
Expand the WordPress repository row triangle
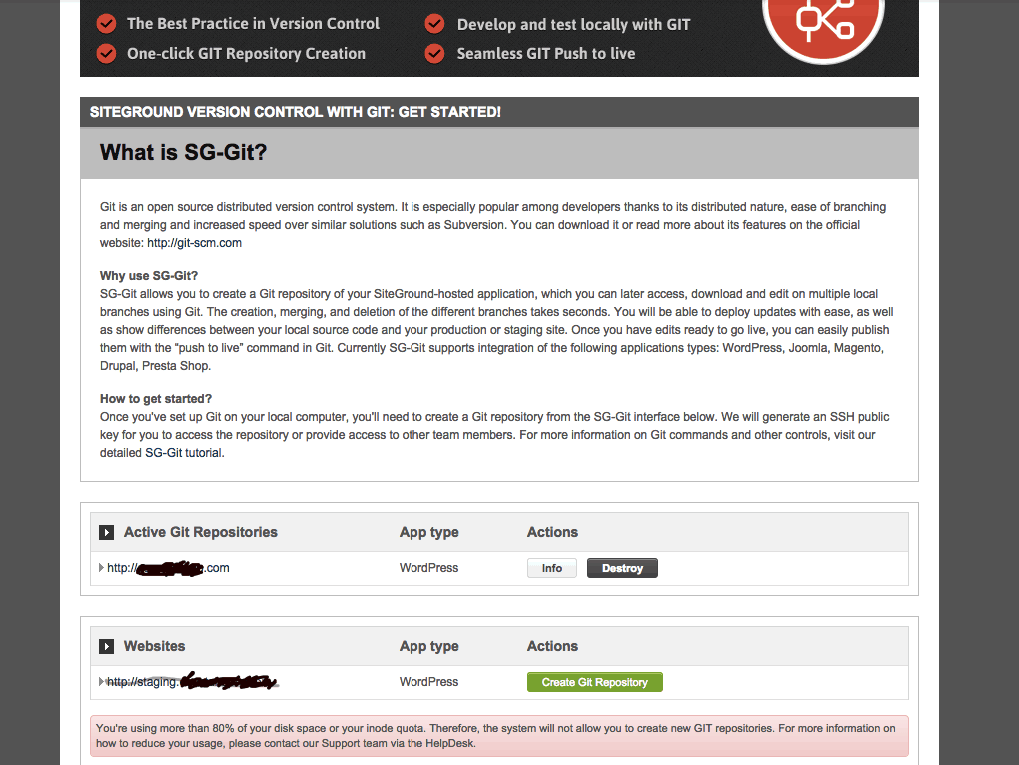(x=101, y=567)
